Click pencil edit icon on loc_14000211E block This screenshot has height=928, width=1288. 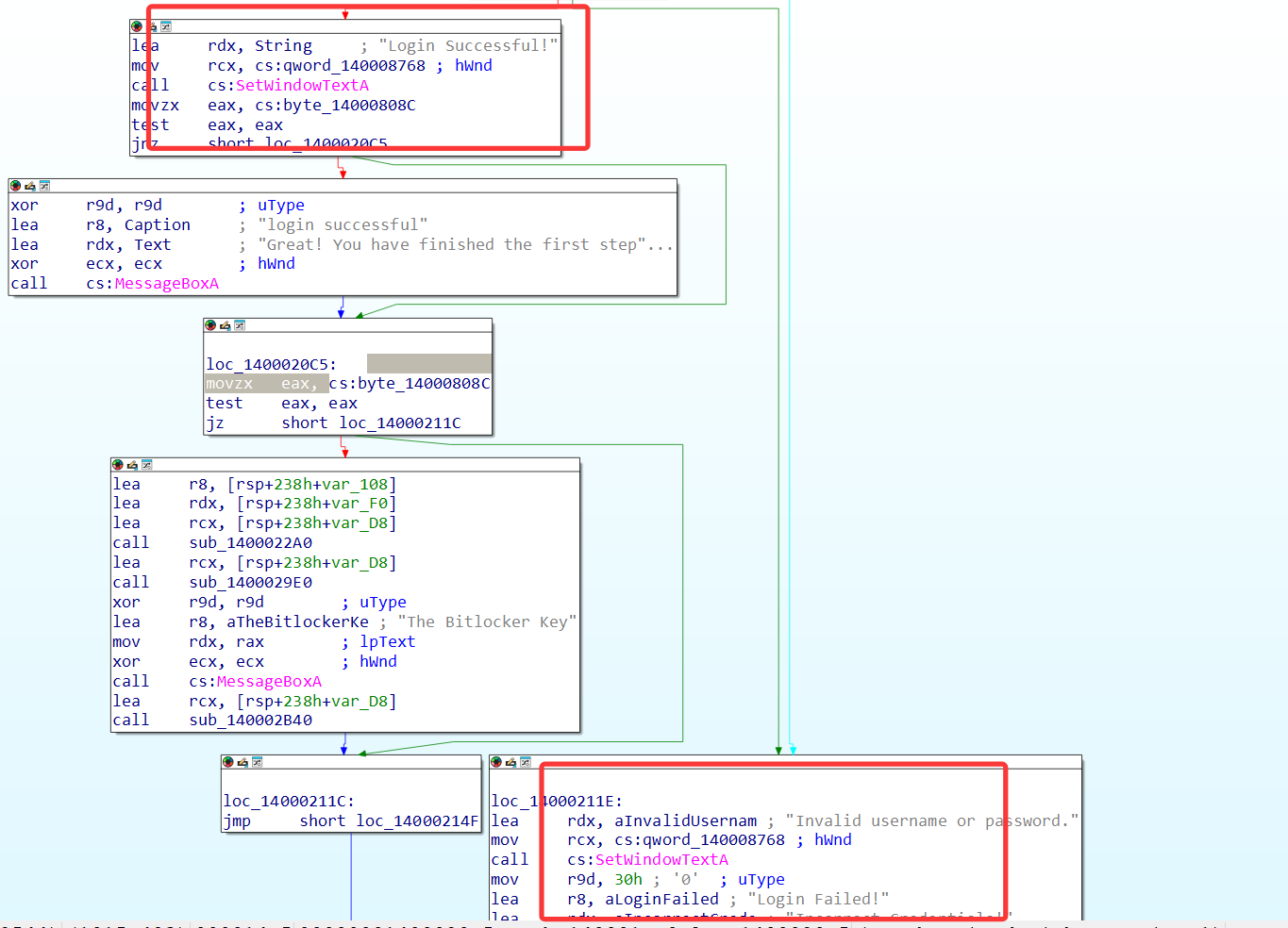click(510, 762)
